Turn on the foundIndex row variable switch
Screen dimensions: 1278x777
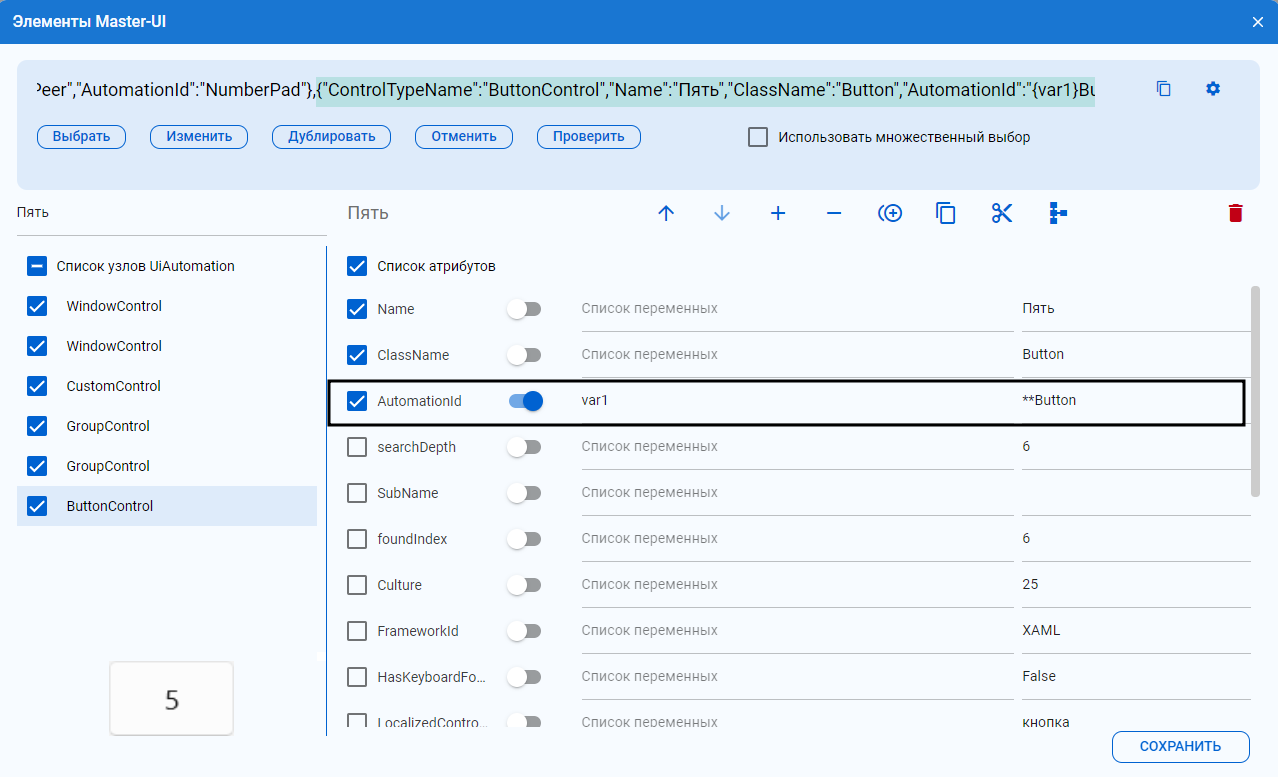coord(524,539)
